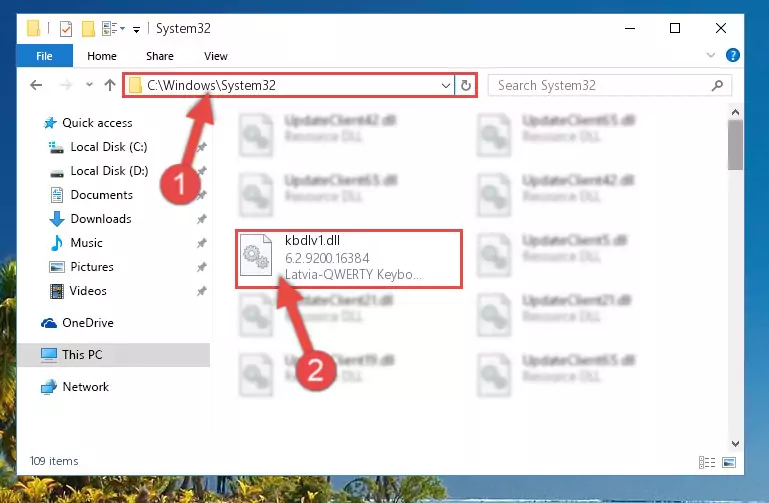The image size is (769, 503).
Task: Unpin Pictures using its pin icon
Action: pos(201,267)
